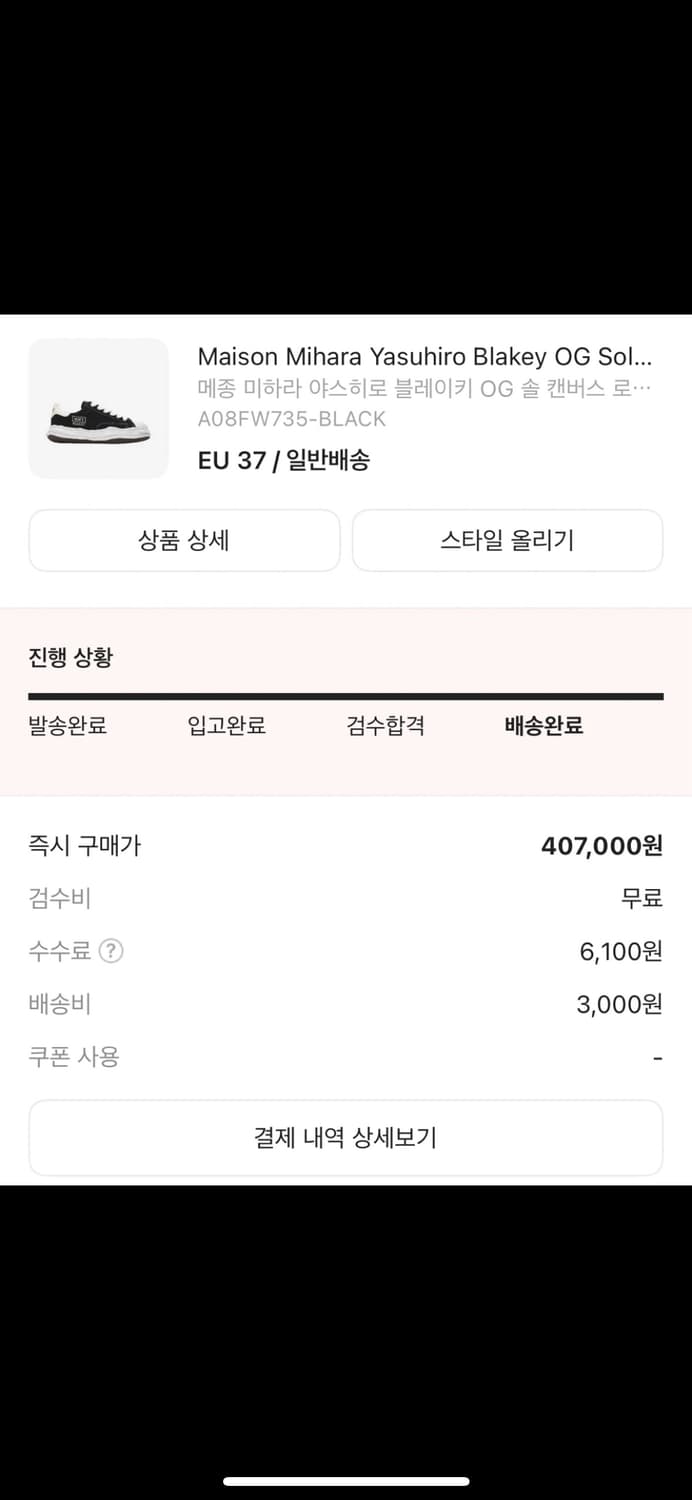Expand the truncated Maison Mihara product title
This screenshot has height=1500, width=692.
430,357
